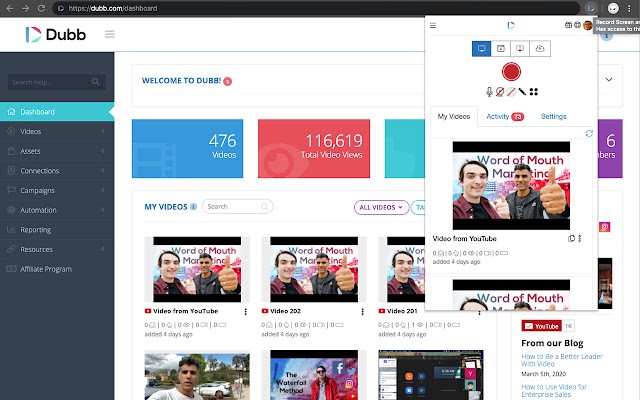Toggle the sidebar with the hamburger icon
Viewport: 640px width, 400px height.
[109, 35]
